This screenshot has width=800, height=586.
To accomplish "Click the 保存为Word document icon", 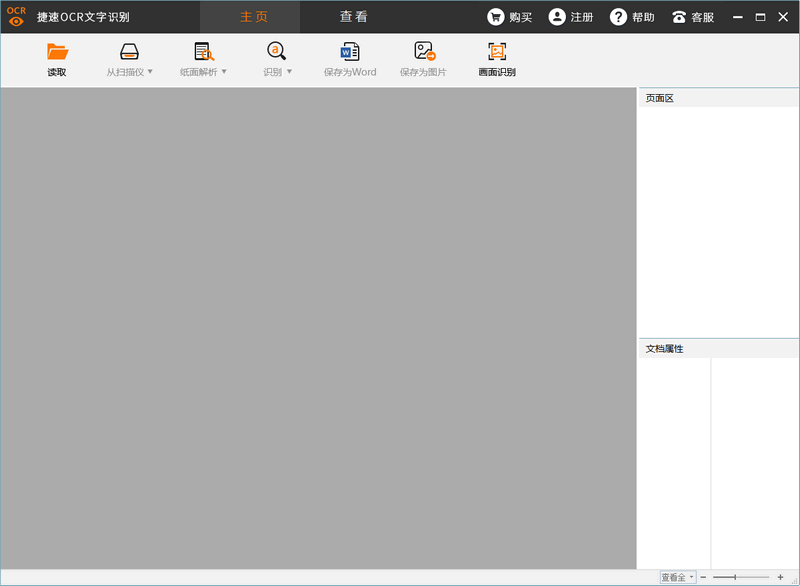I will pos(350,52).
